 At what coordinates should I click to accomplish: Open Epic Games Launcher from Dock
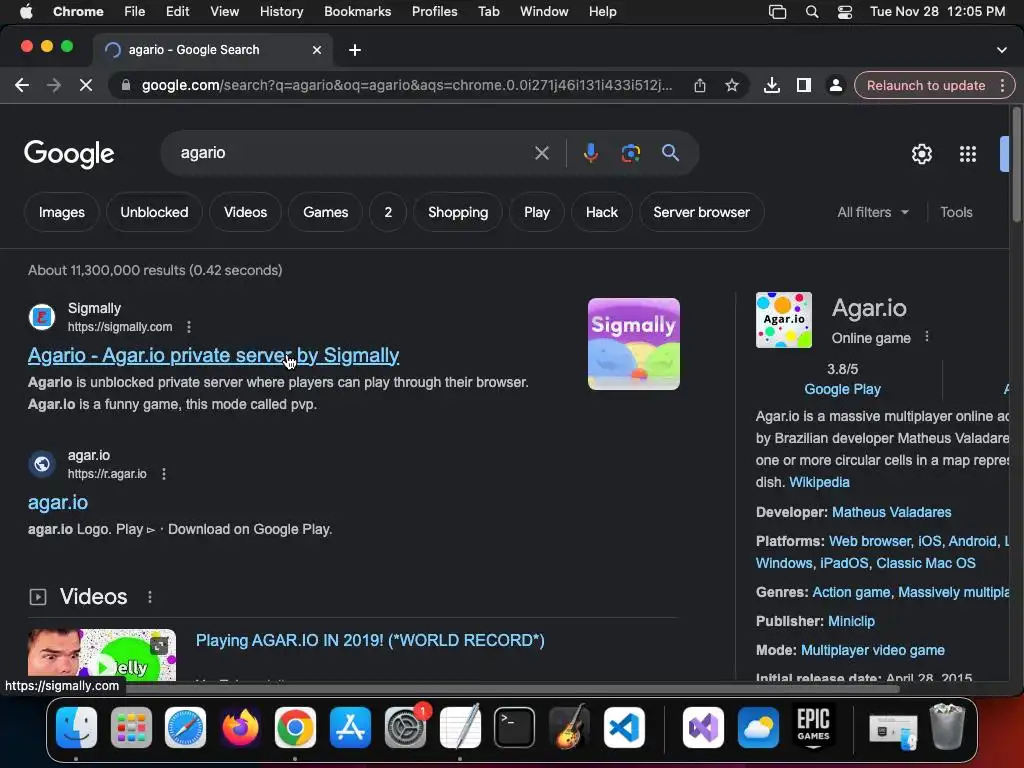[813, 728]
